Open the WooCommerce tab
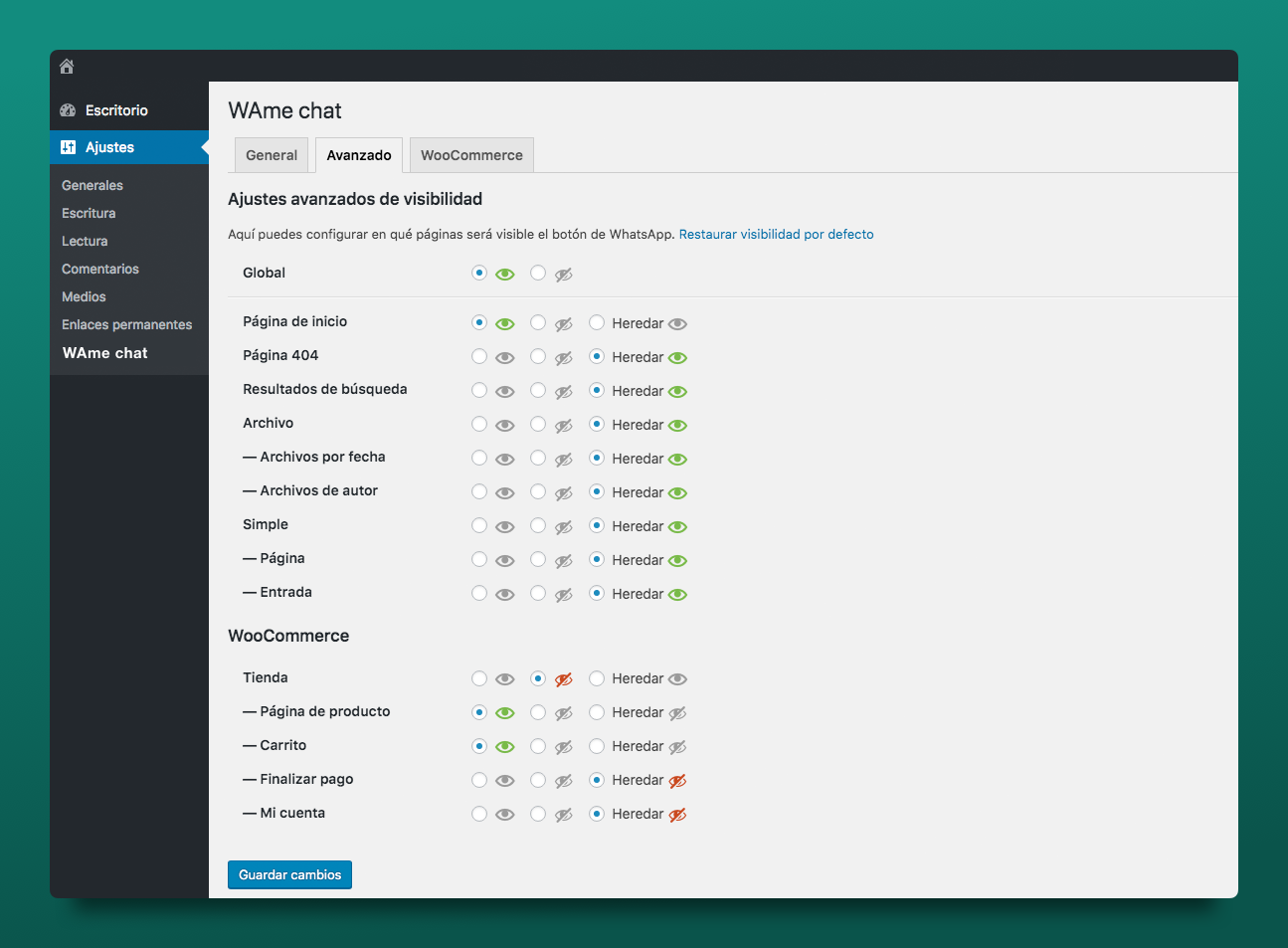Screen dimensions: 1288x948 click(x=471, y=155)
